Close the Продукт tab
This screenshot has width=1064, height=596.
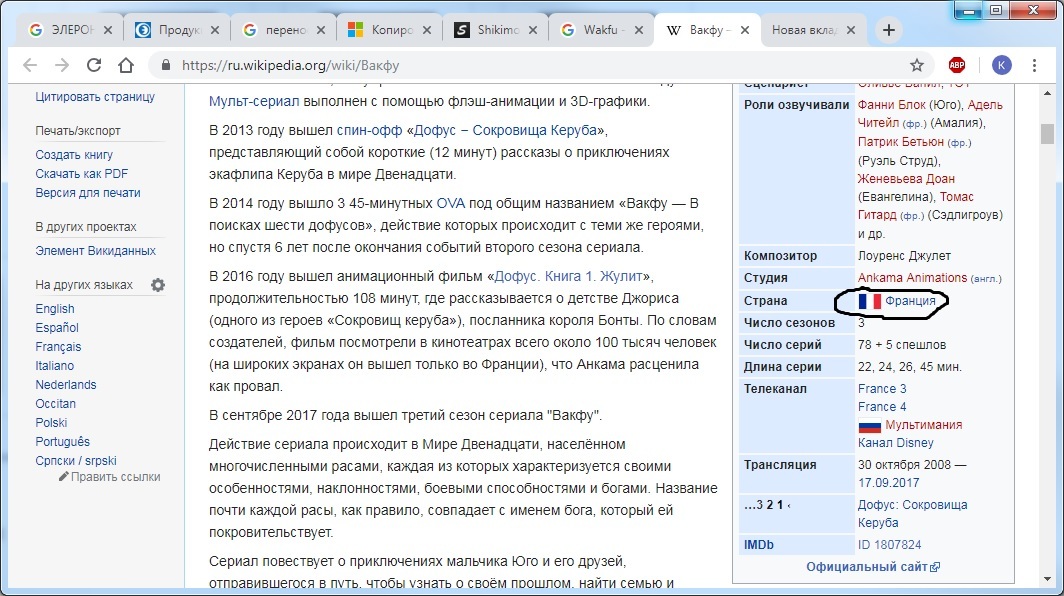[x=214, y=30]
